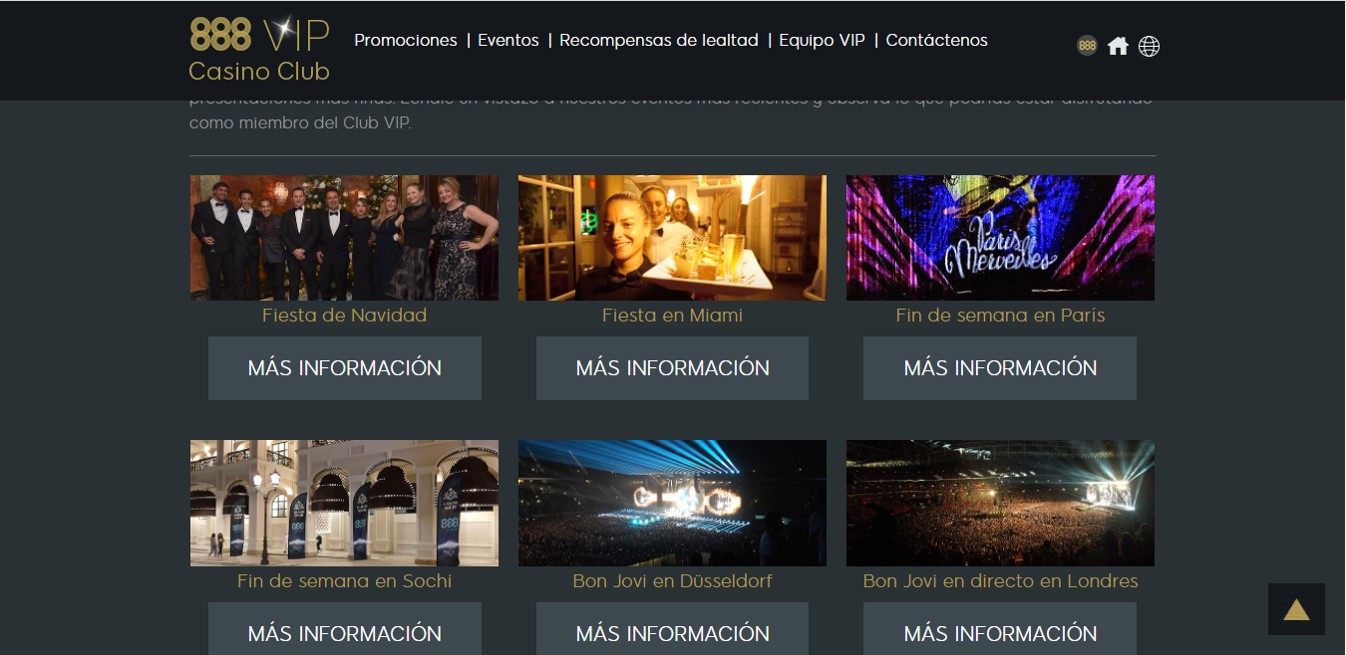The width and height of the screenshot is (1346, 655).
Task: Open the language globe icon
Action: tap(1149, 46)
